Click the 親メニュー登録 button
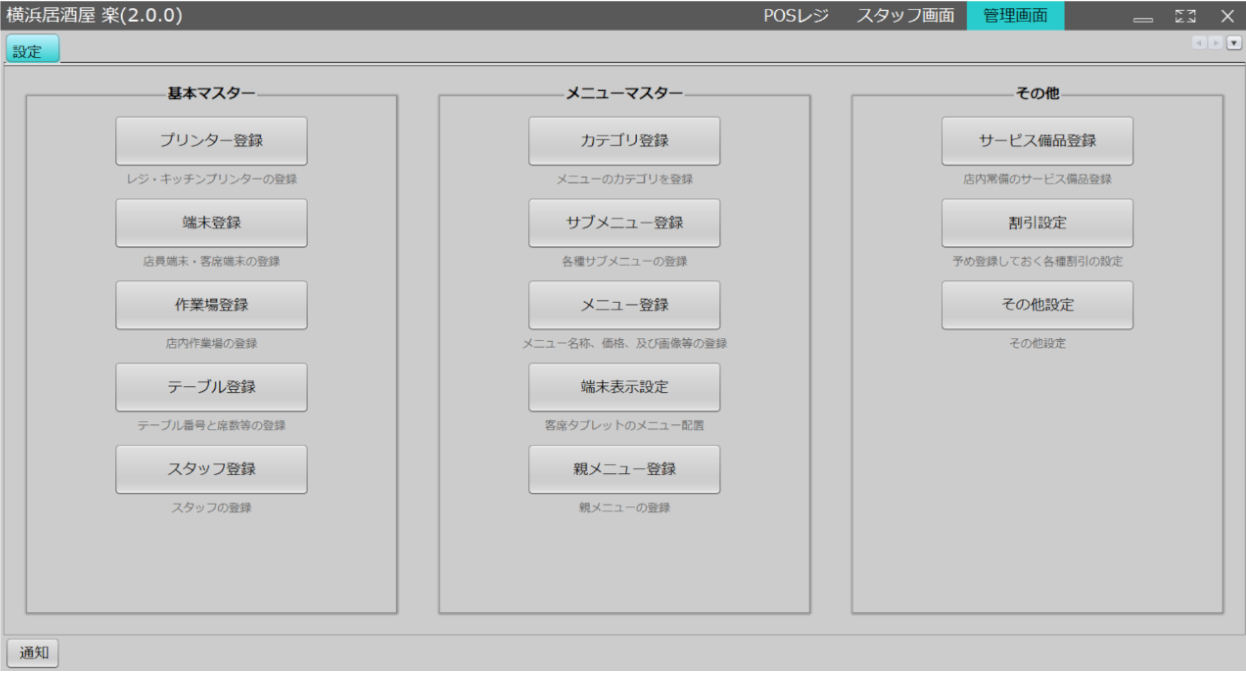Image resolution: width=1246 pixels, height=674 pixels. point(624,469)
